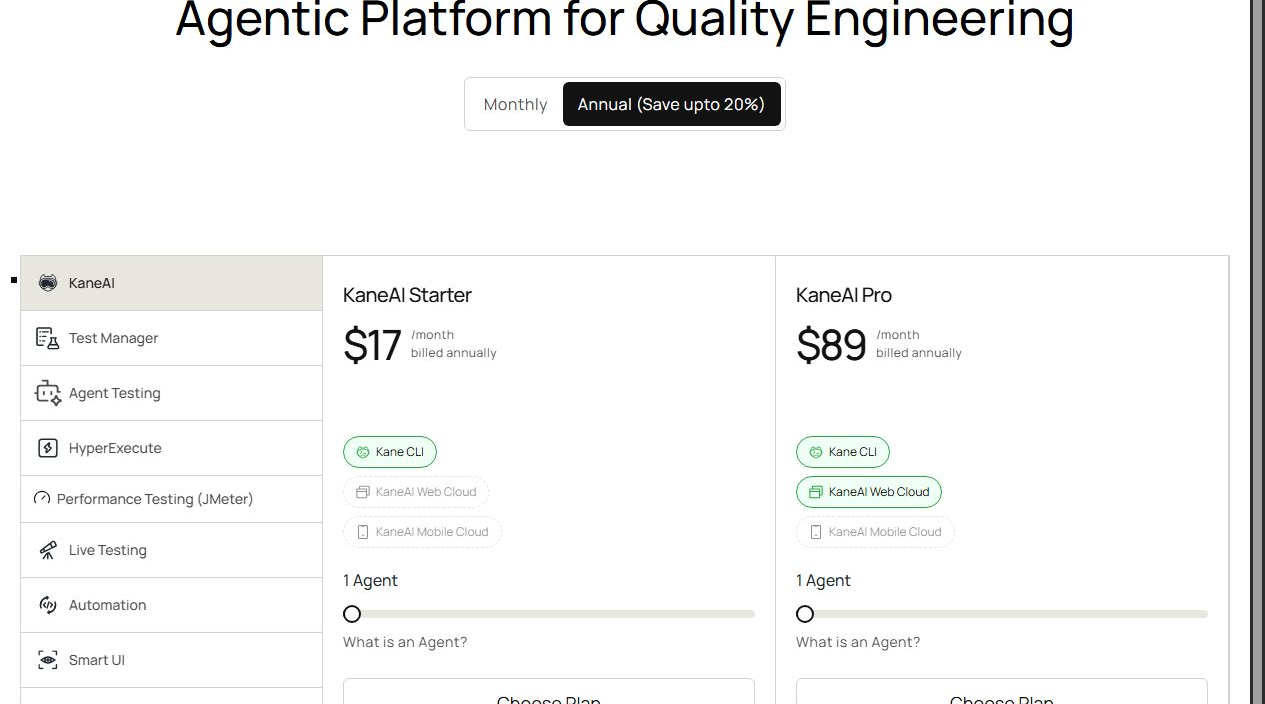Open the Automation tab
The width and height of the screenshot is (1265, 704).
171,605
